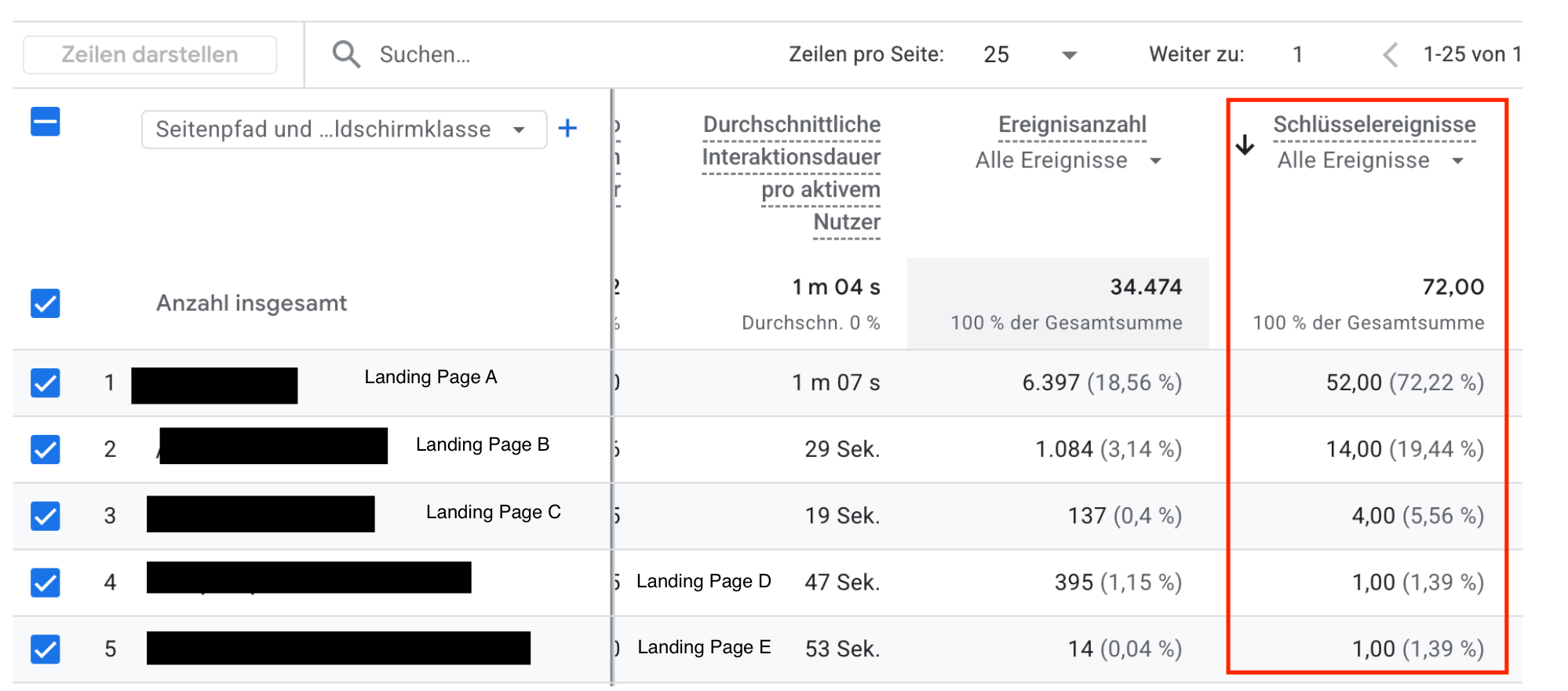Click the 52,00 (72,22 %) key events cell
1568x691 pixels.
[x=1405, y=382]
